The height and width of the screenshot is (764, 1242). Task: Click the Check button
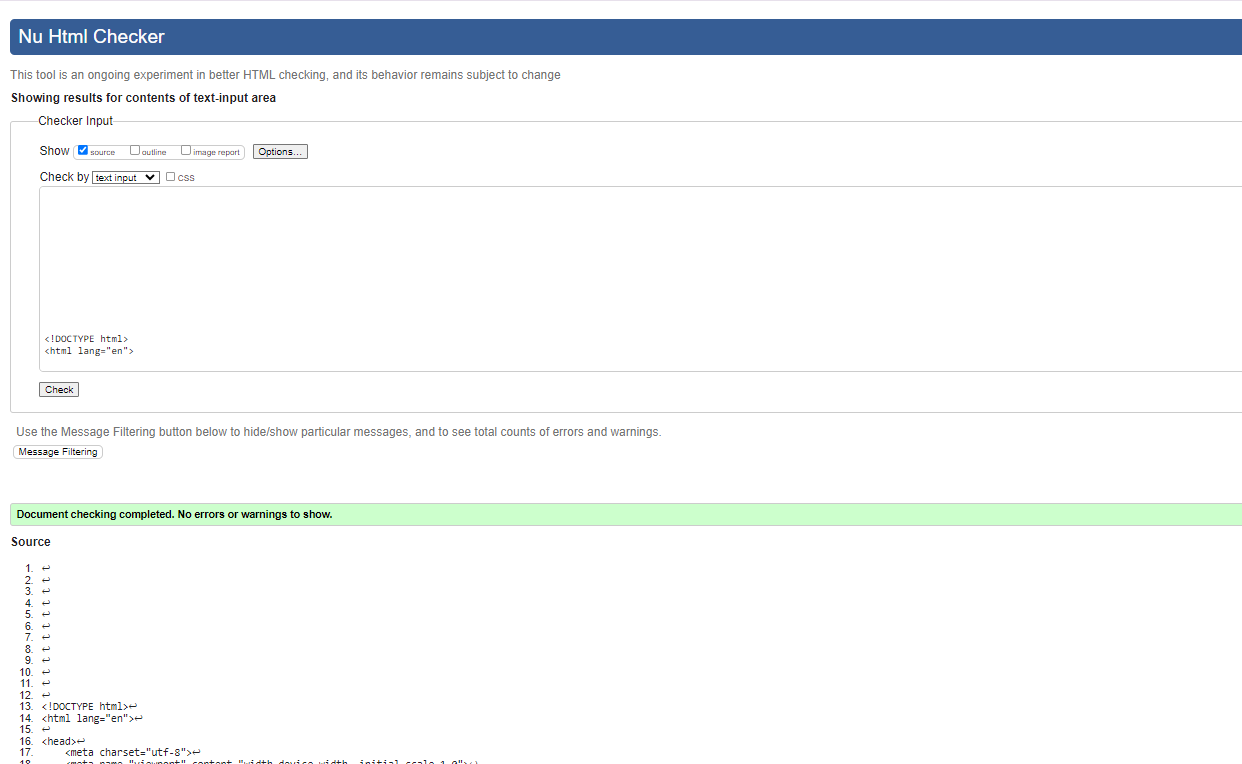point(59,390)
